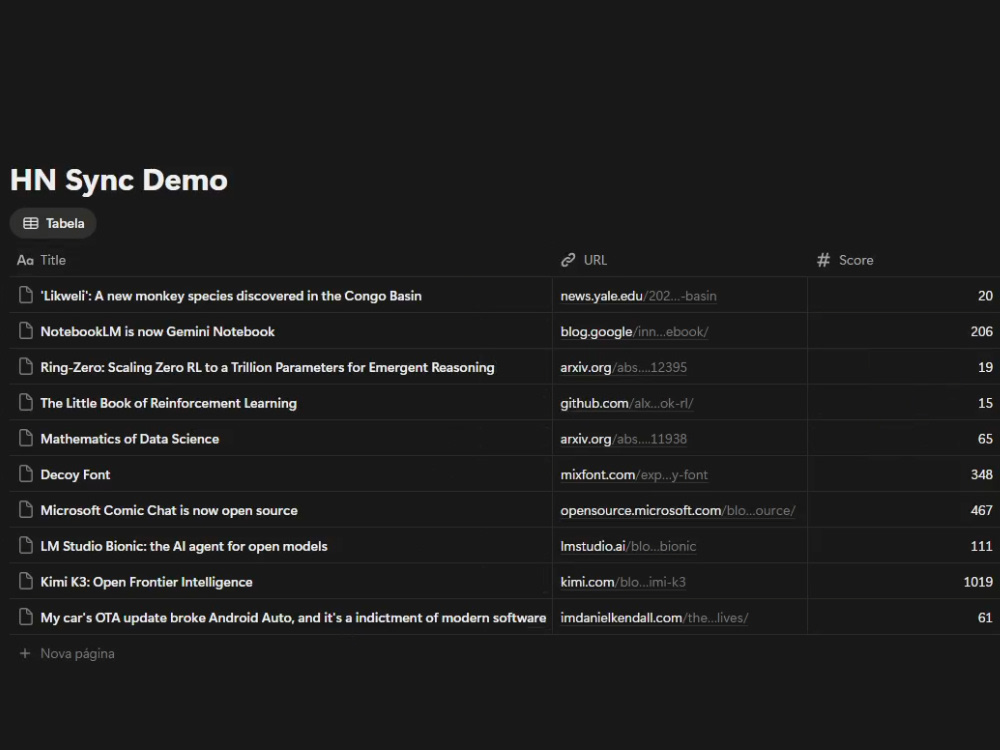Screen dimensions: 1000x750
Task: Select the Tabela view tab
Action: [53, 223]
